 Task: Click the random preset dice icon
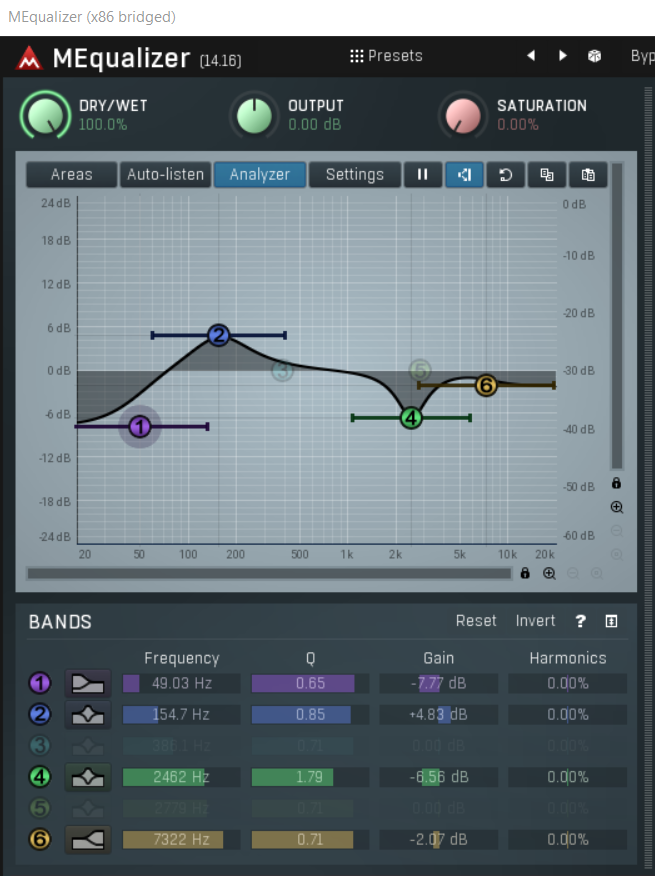click(x=594, y=56)
